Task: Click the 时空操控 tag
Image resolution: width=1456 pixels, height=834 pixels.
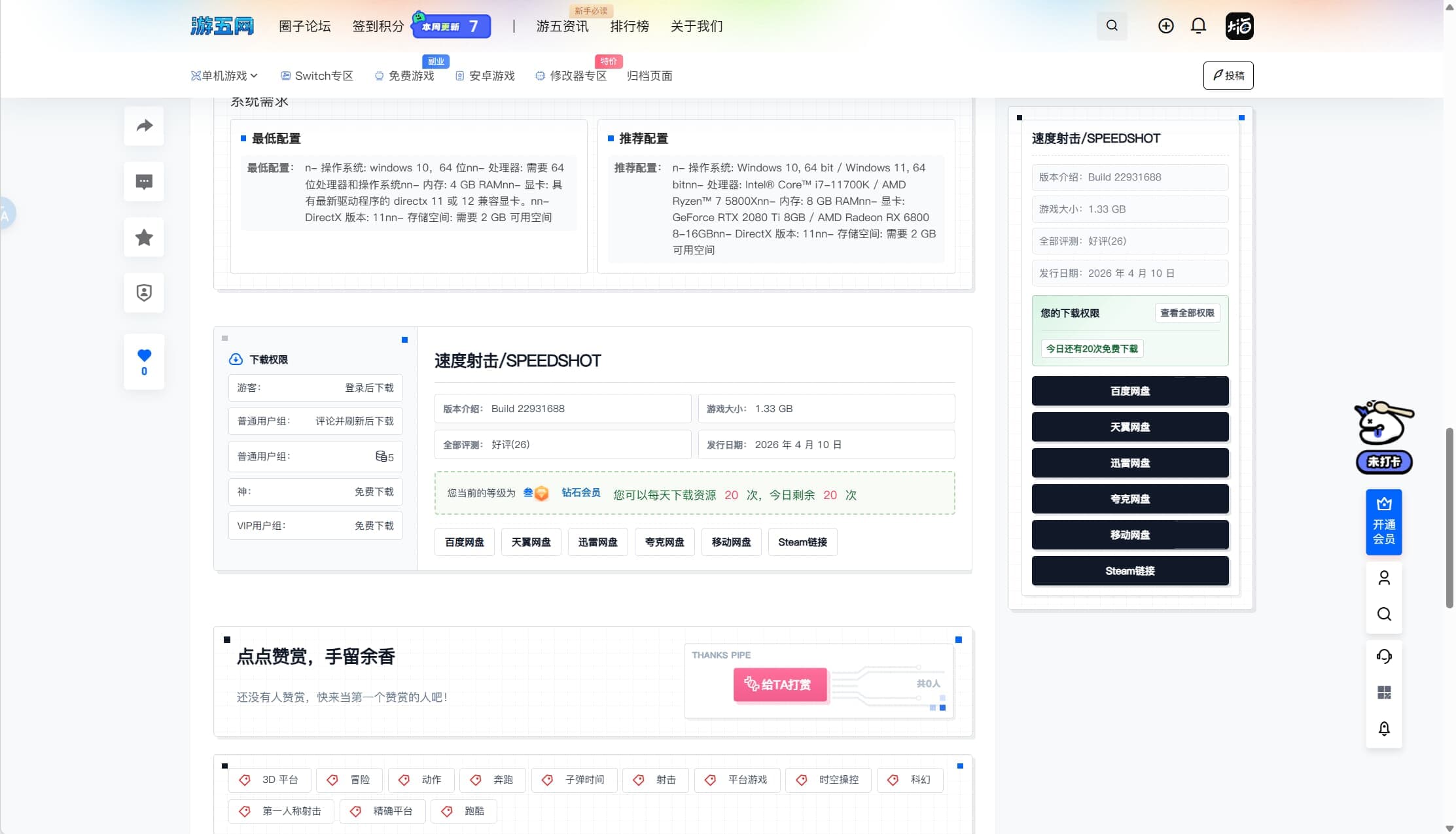Action: [828, 780]
